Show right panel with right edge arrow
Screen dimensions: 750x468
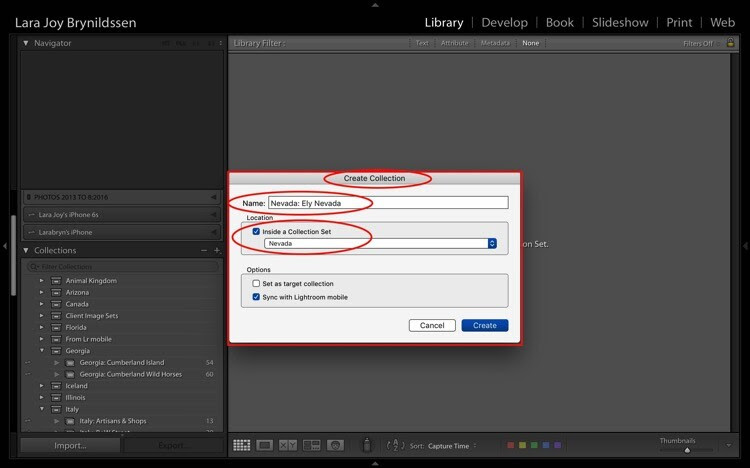click(x=745, y=246)
